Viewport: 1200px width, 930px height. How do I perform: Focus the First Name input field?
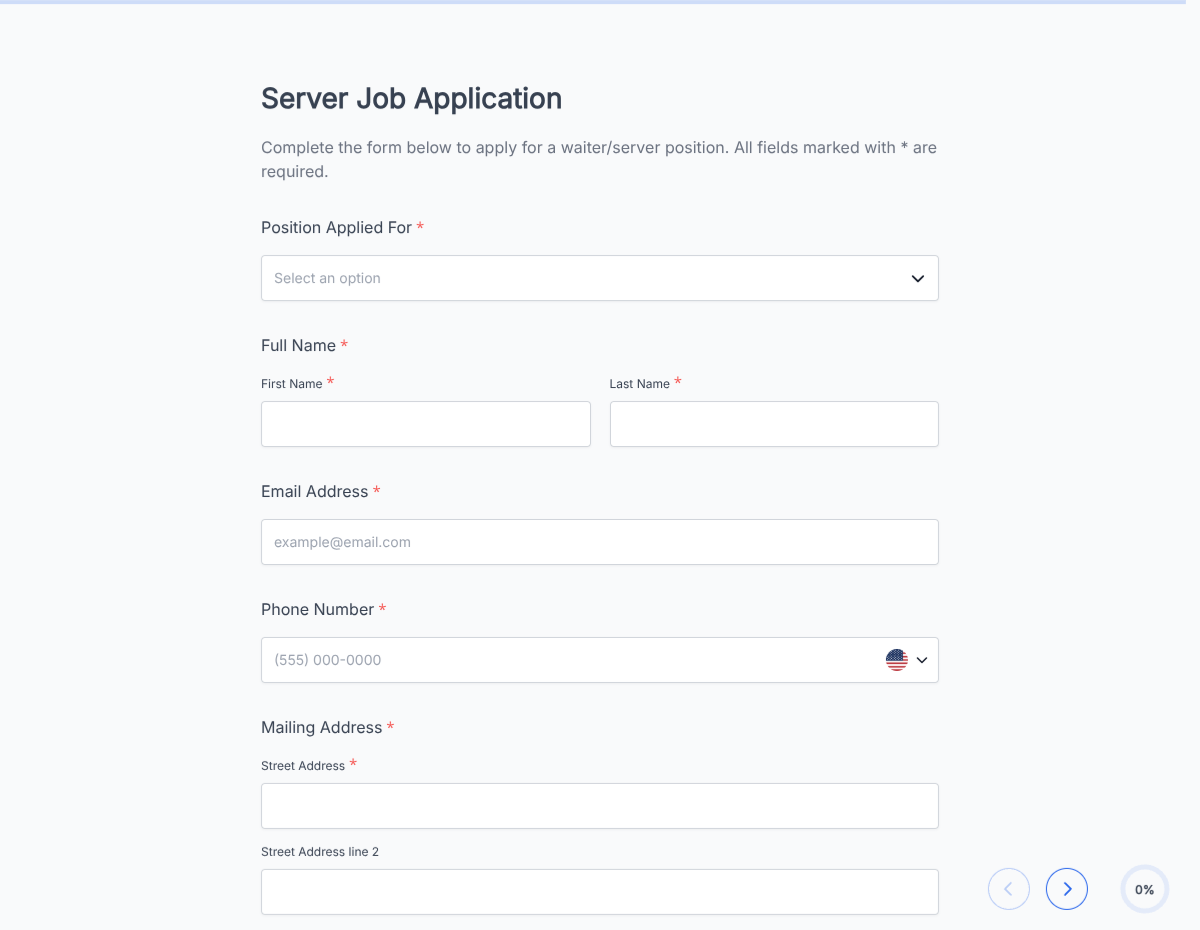[426, 424]
